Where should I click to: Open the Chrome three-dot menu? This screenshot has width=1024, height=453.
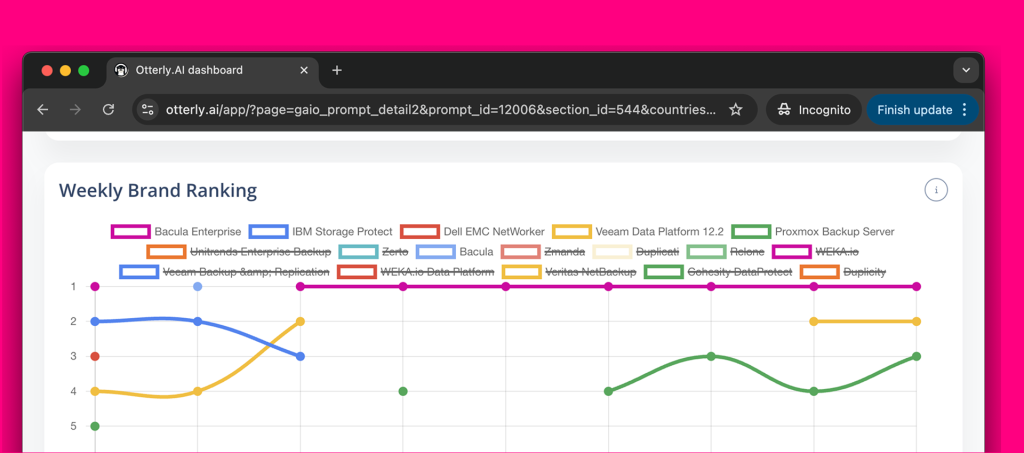pyautogui.click(x=964, y=110)
